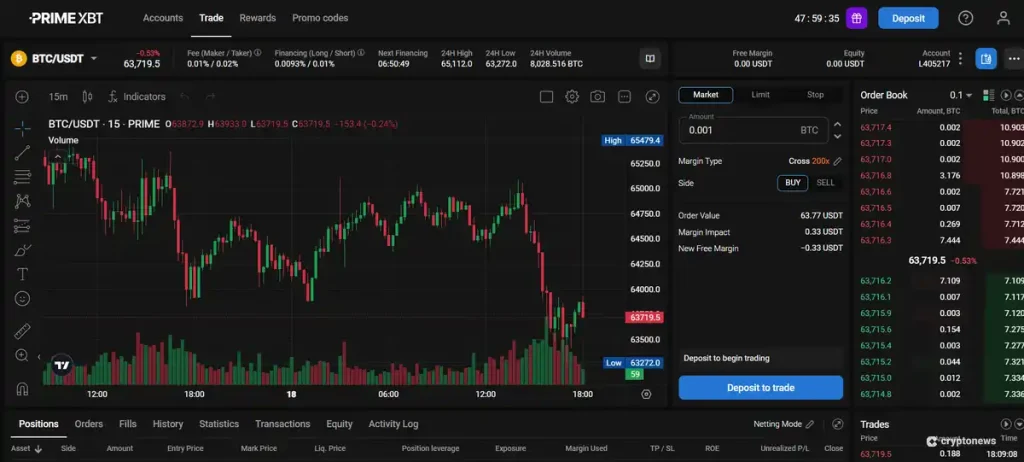Screen dimensions: 1024x462
Task: Open the chart more-options box icon
Action: (624, 97)
